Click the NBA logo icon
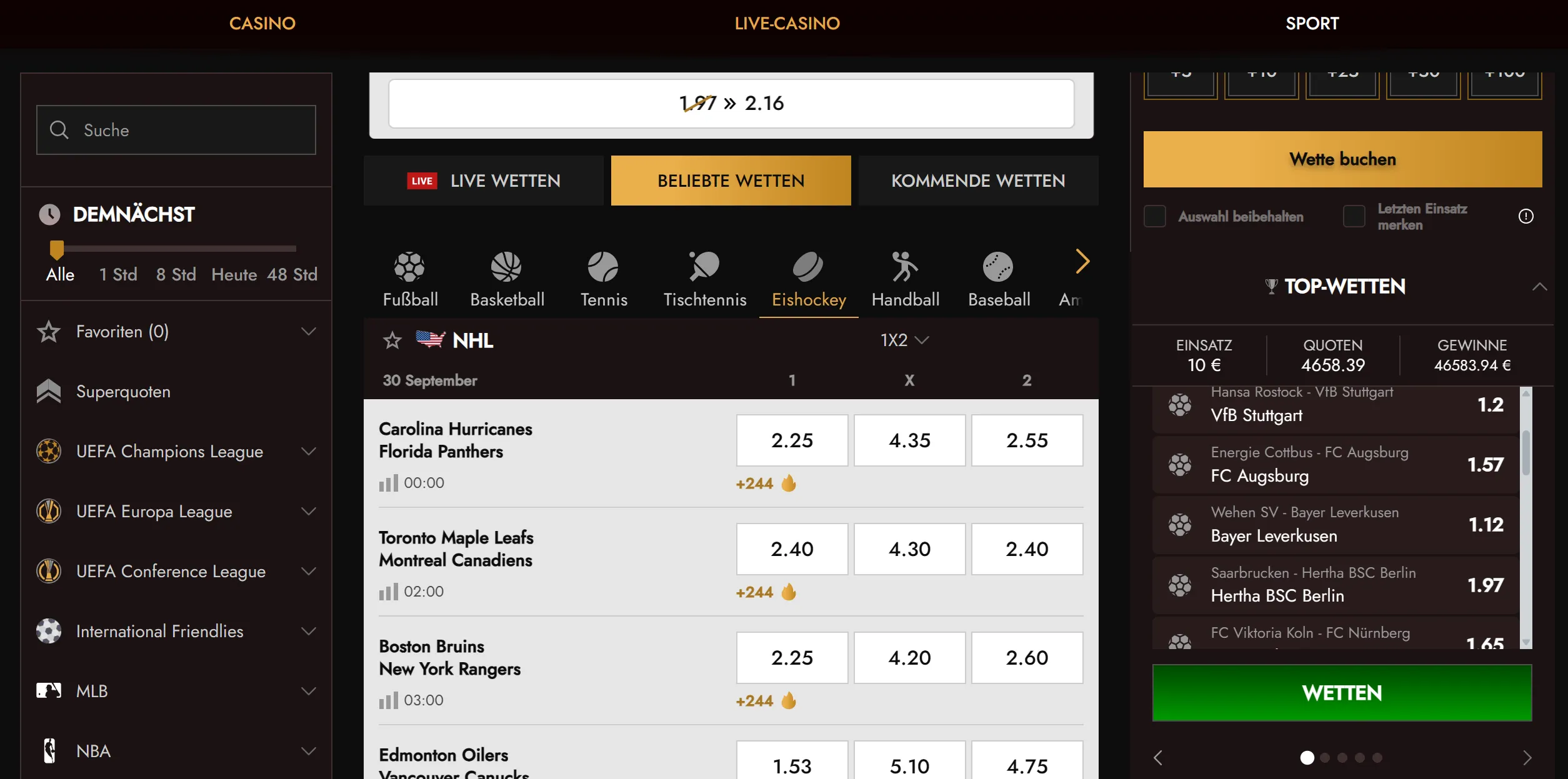This screenshot has height=779, width=1568. 49,751
